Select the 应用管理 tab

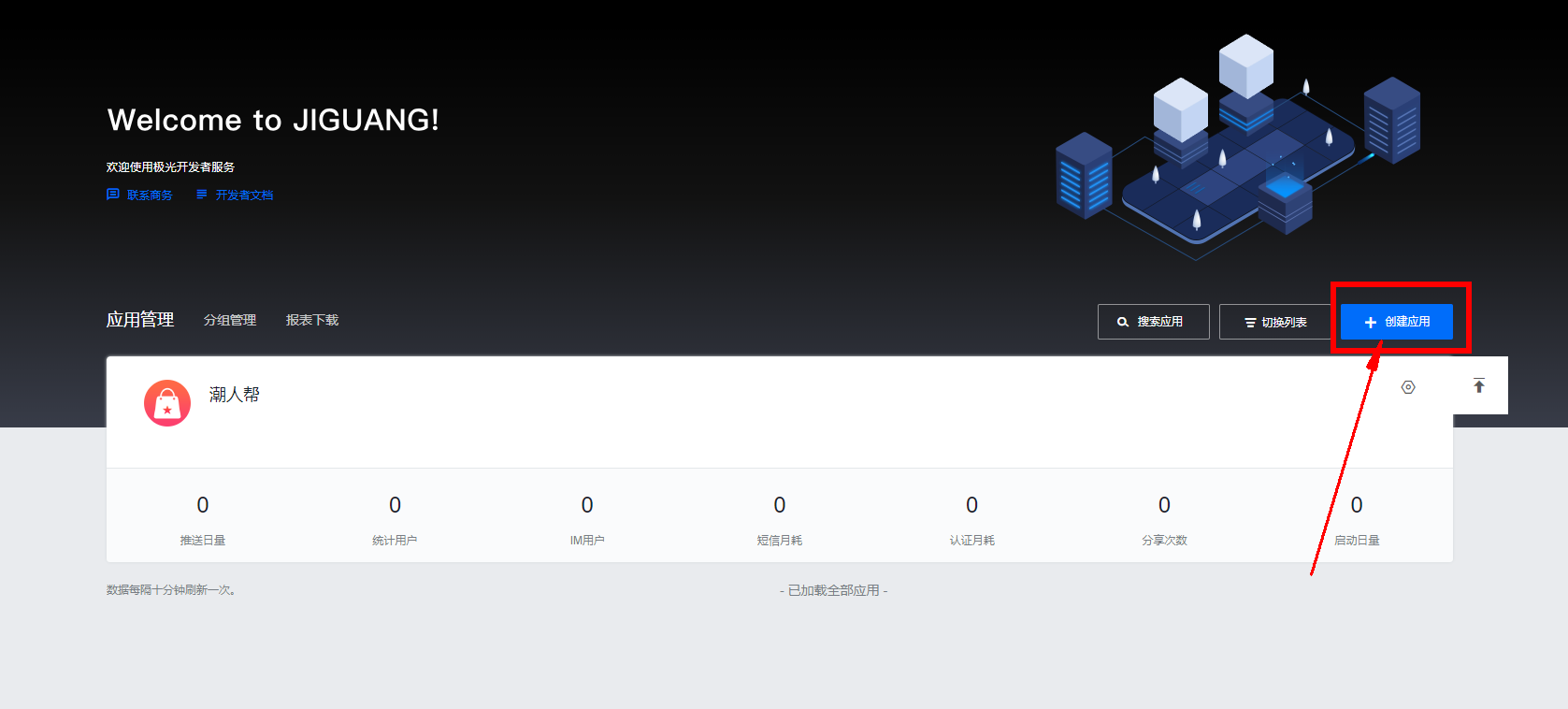tap(140, 320)
